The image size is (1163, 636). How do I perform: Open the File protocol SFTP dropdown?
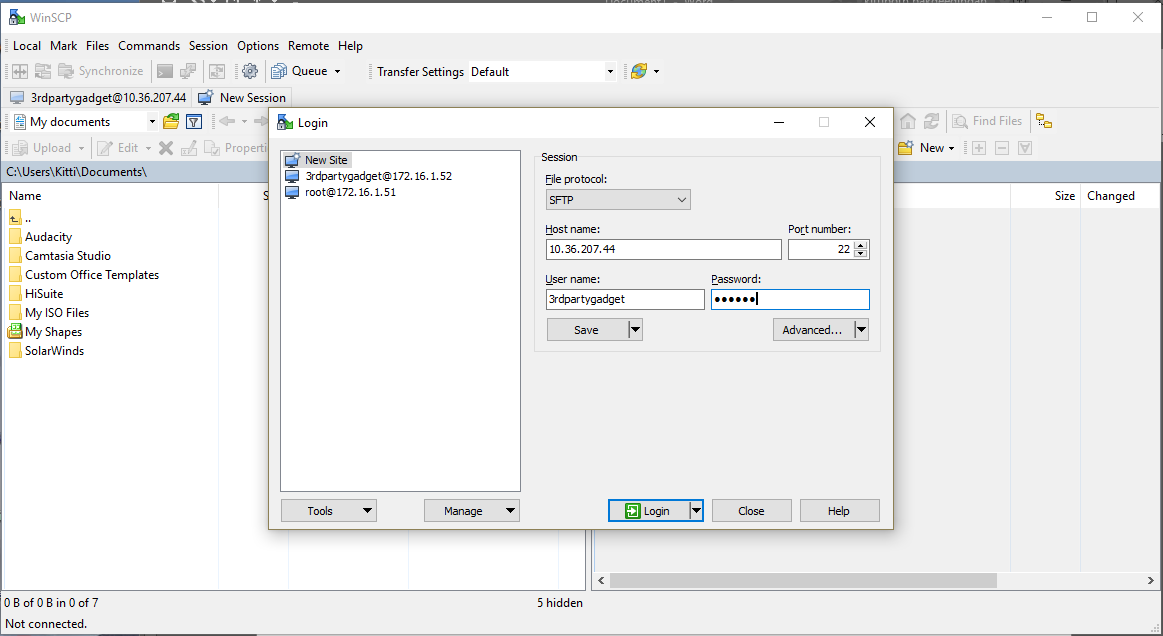coord(618,200)
